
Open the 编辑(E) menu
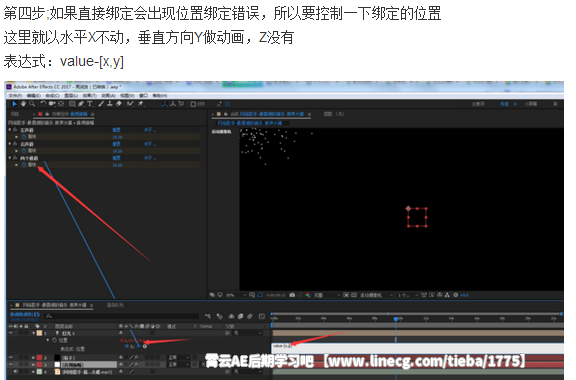pos(33,96)
